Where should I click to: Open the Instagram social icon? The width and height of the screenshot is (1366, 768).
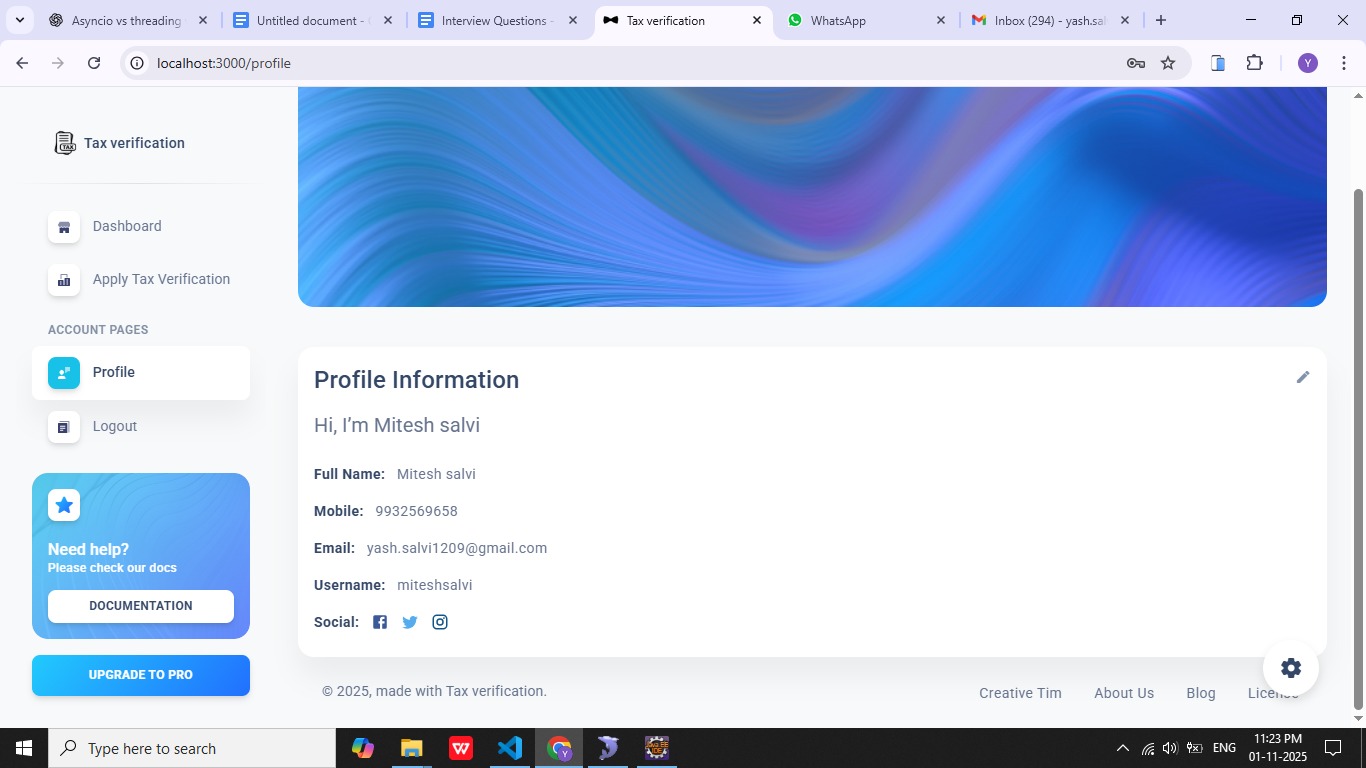click(x=440, y=622)
